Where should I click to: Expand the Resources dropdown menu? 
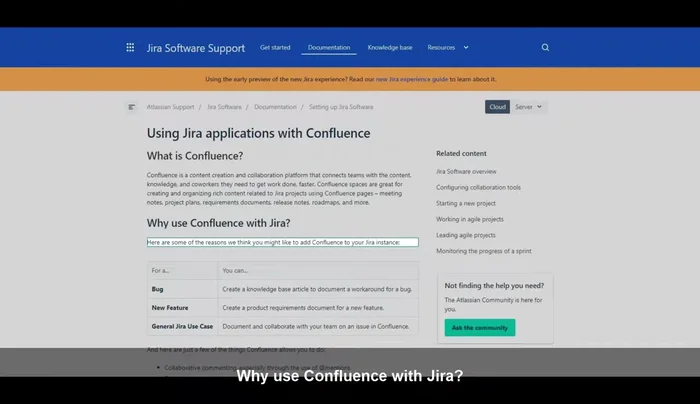pyautogui.click(x=447, y=47)
